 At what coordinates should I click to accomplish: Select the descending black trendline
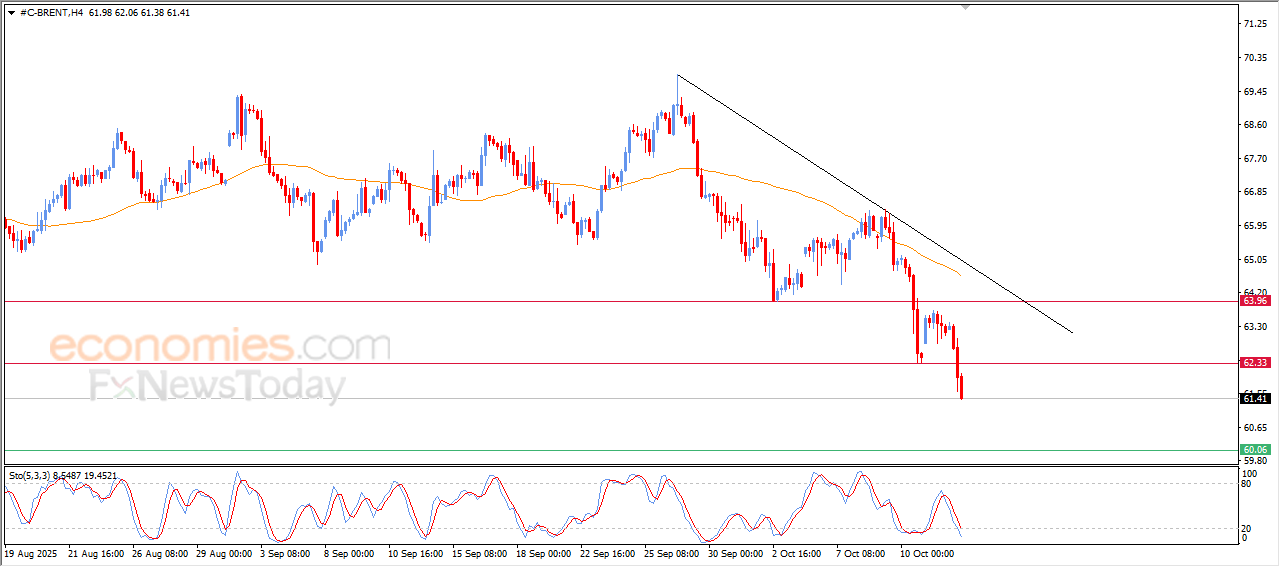tap(875, 204)
